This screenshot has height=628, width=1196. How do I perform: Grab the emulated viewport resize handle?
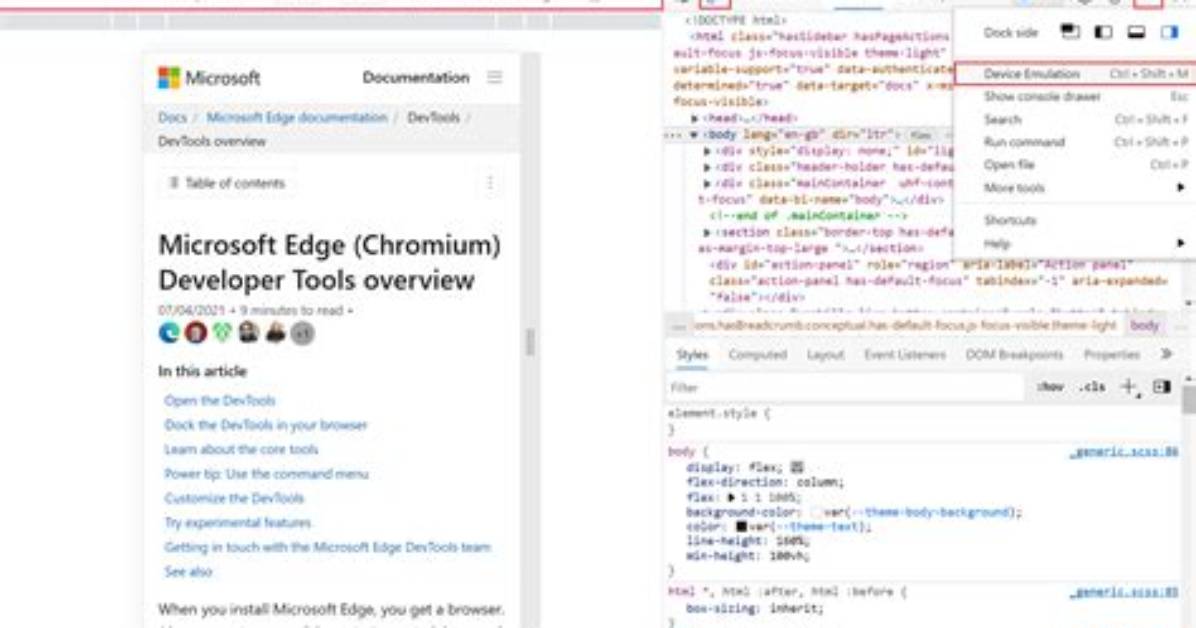[x=530, y=342]
